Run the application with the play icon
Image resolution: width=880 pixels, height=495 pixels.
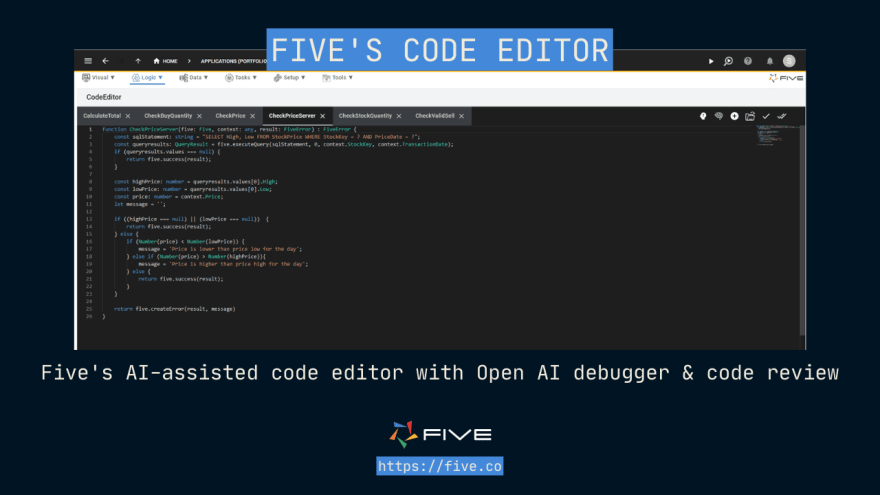(x=711, y=61)
